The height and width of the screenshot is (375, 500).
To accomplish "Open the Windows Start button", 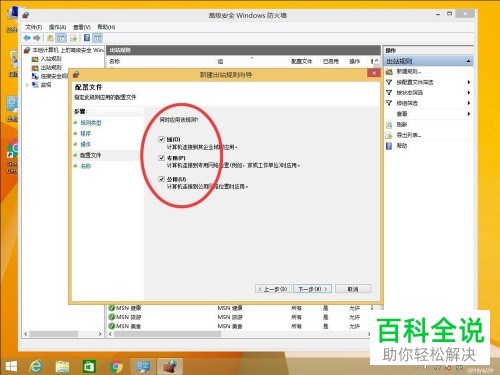I will pos(11,366).
